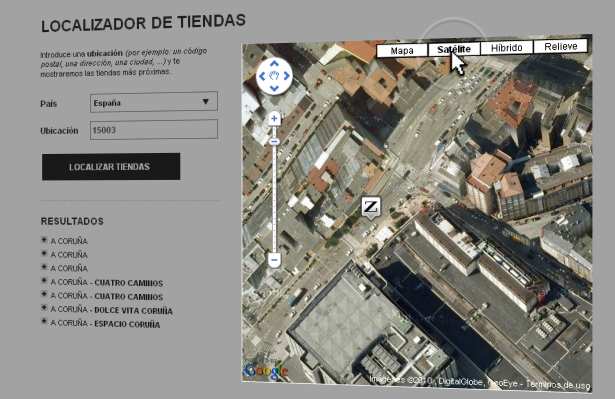Expand the Dolce Vita Coruña result
This screenshot has width=615, height=399.
(44, 307)
